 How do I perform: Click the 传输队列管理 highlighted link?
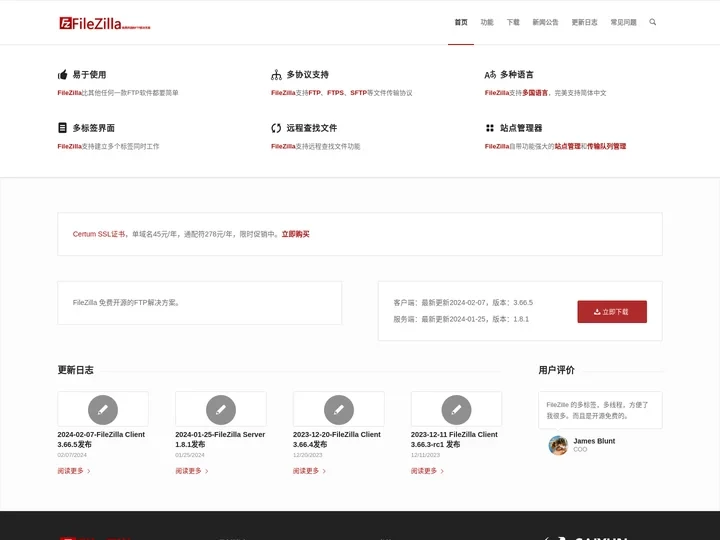point(607,146)
